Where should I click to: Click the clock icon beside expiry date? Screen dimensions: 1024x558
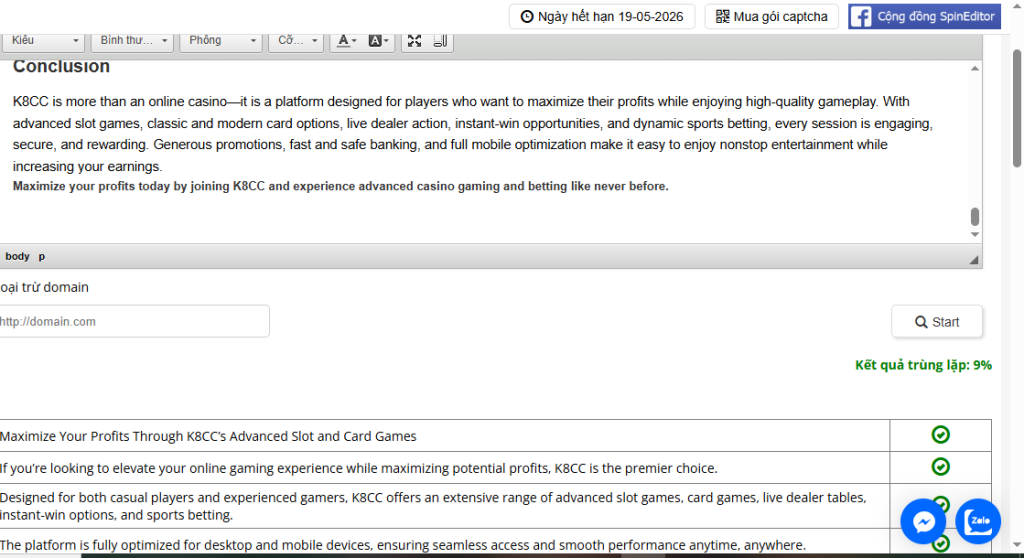coord(526,17)
